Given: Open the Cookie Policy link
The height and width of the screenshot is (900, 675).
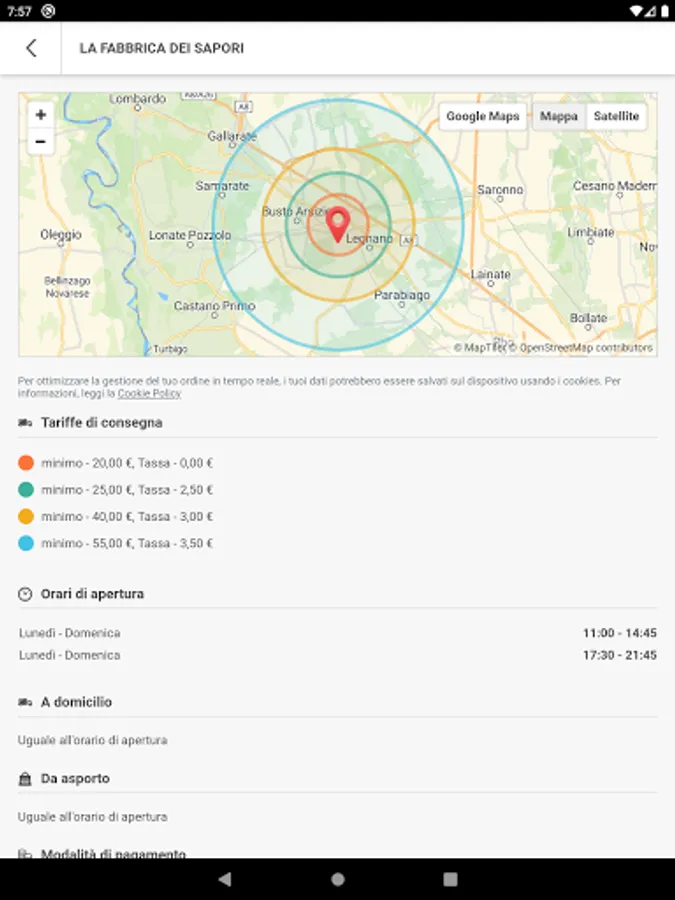Looking at the screenshot, I should pos(149,393).
